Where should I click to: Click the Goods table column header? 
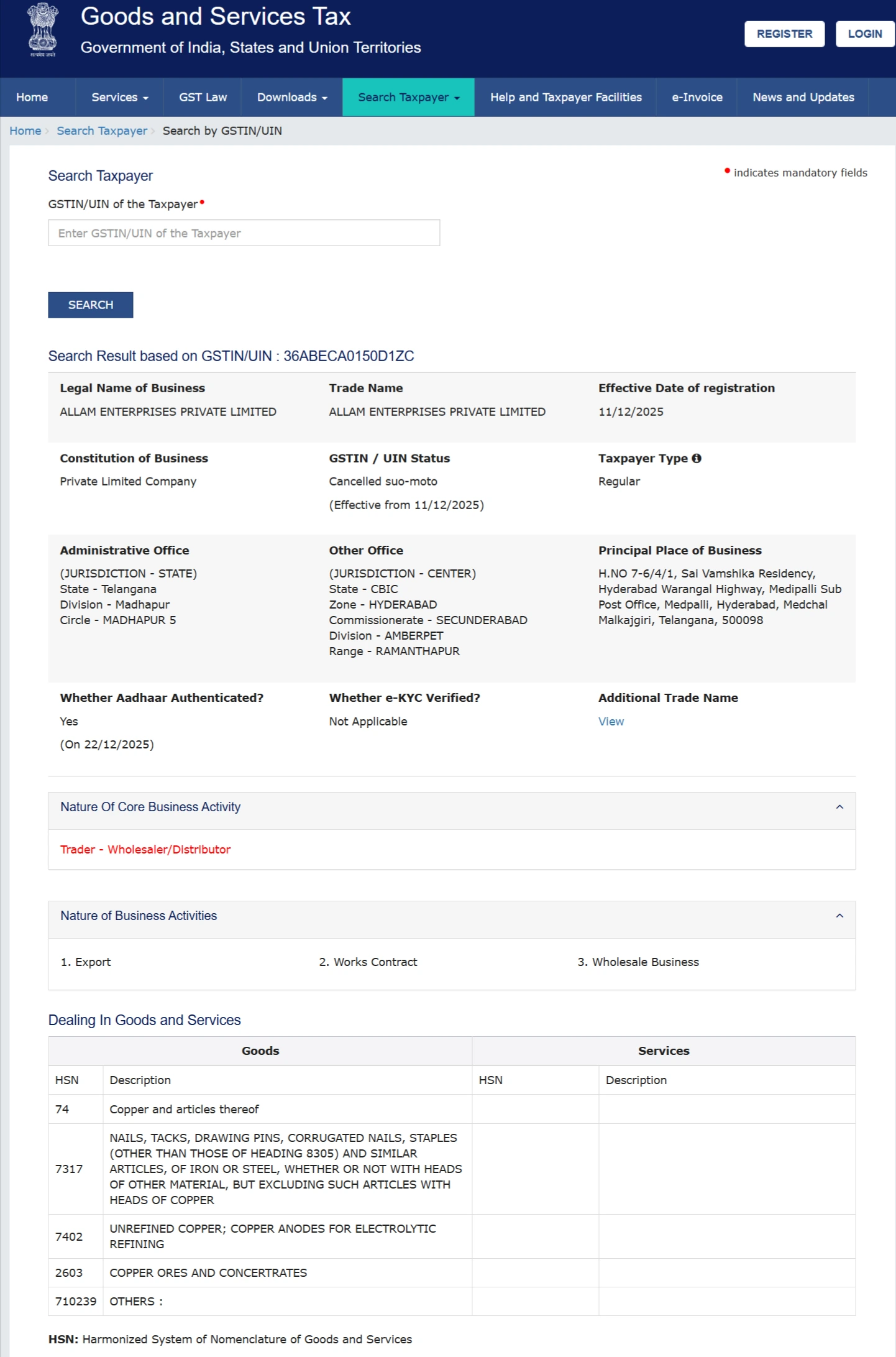click(260, 1051)
